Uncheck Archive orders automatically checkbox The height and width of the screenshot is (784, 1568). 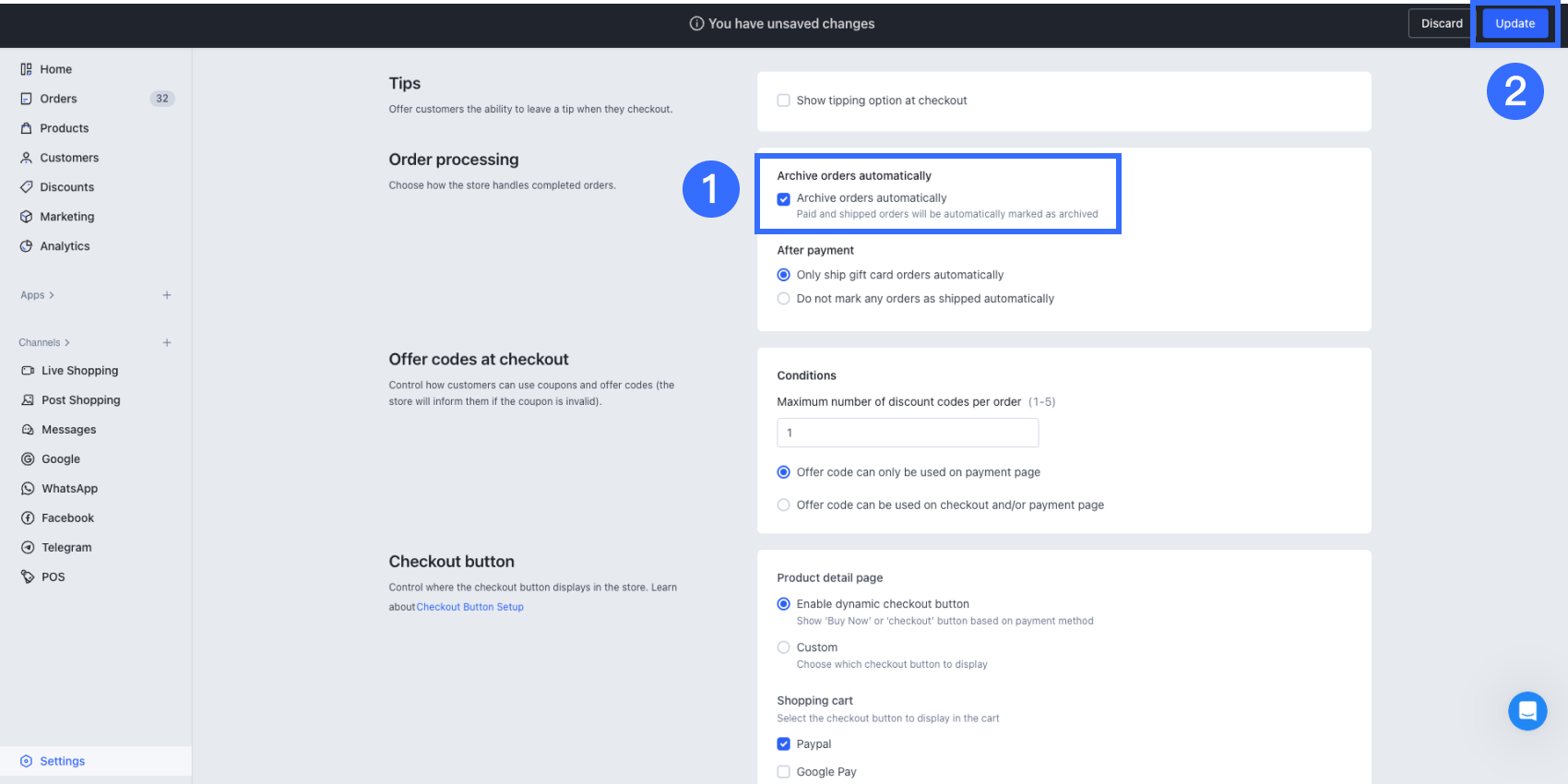[784, 198]
